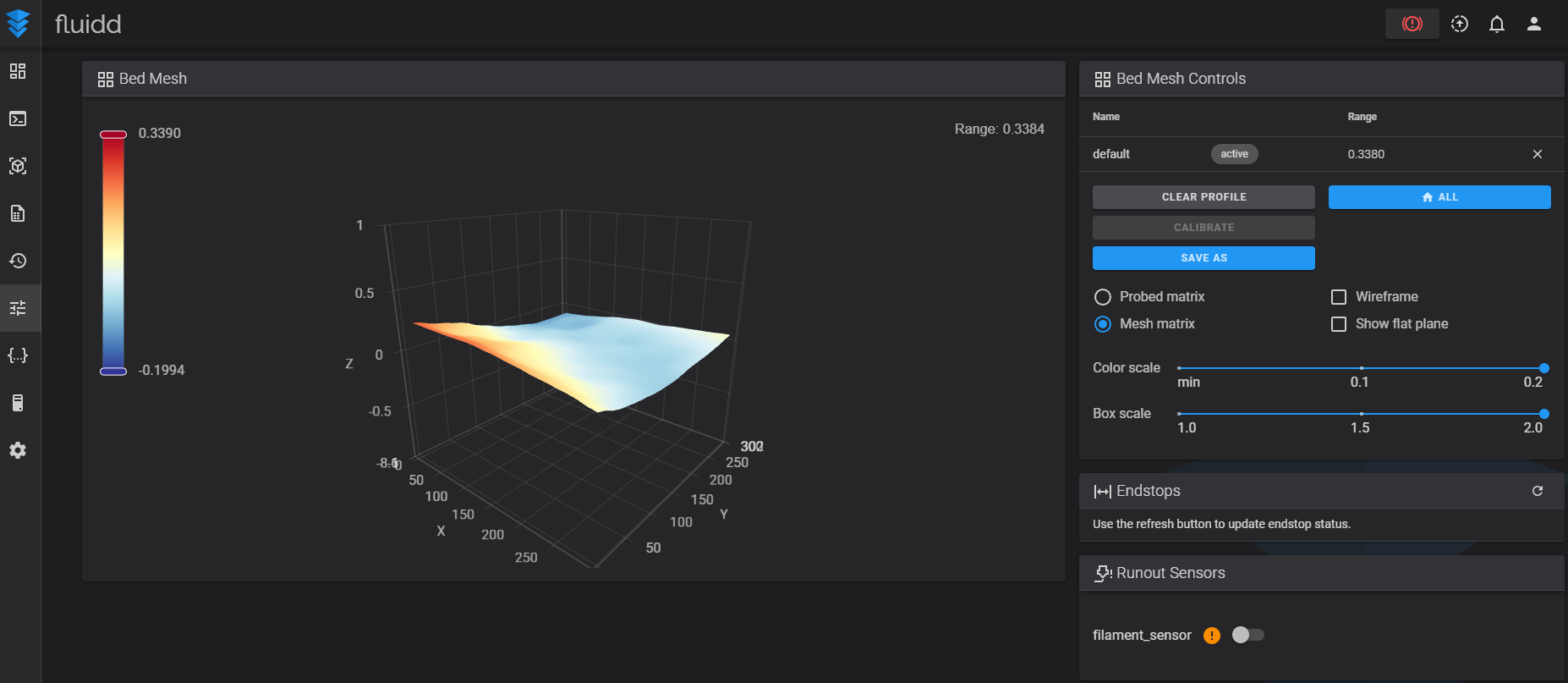Collapse the Bed Mesh Controls panel header
The image size is (1568, 683).
pos(1321,79)
